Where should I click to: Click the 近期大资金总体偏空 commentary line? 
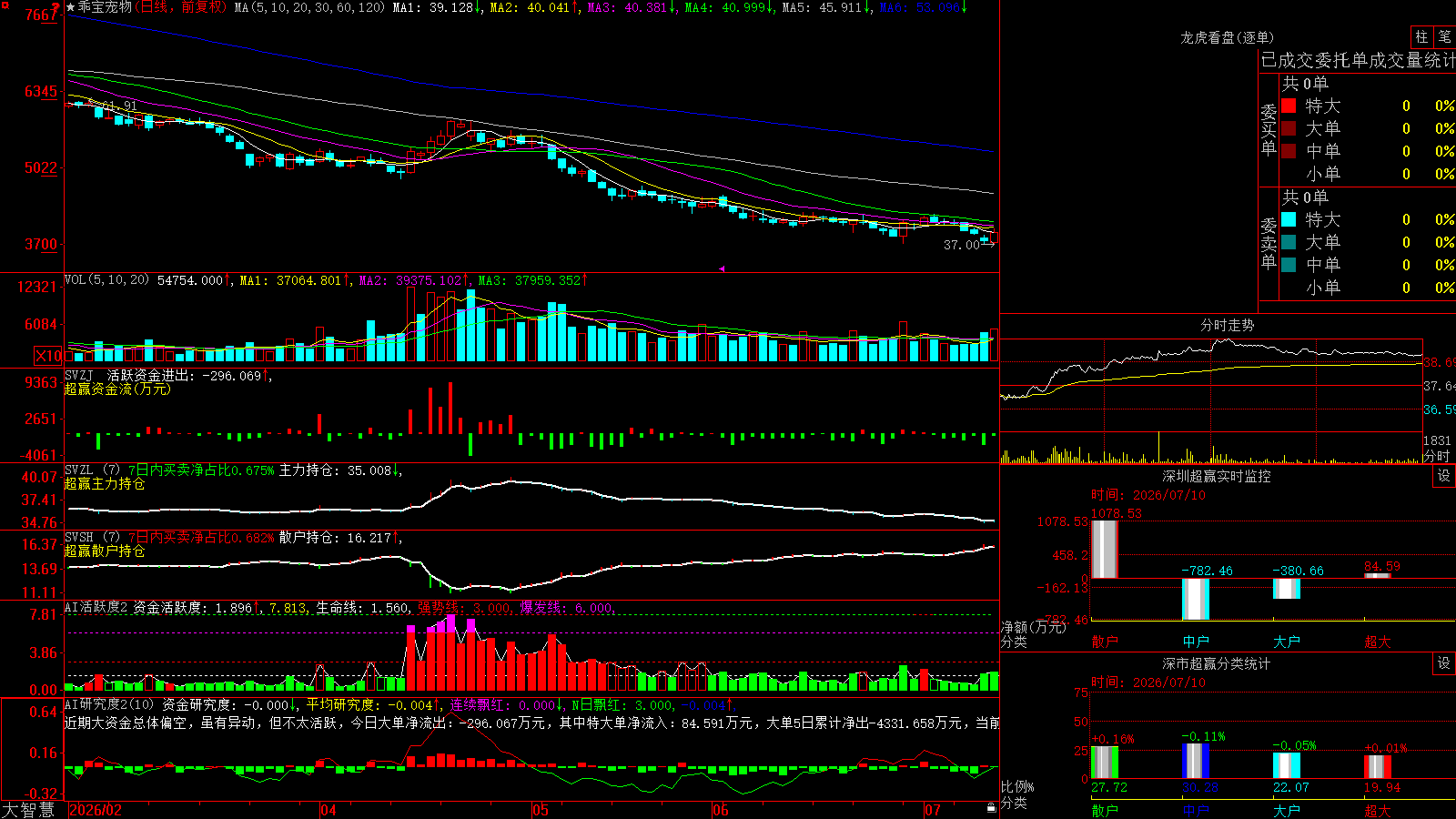pos(531,723)
